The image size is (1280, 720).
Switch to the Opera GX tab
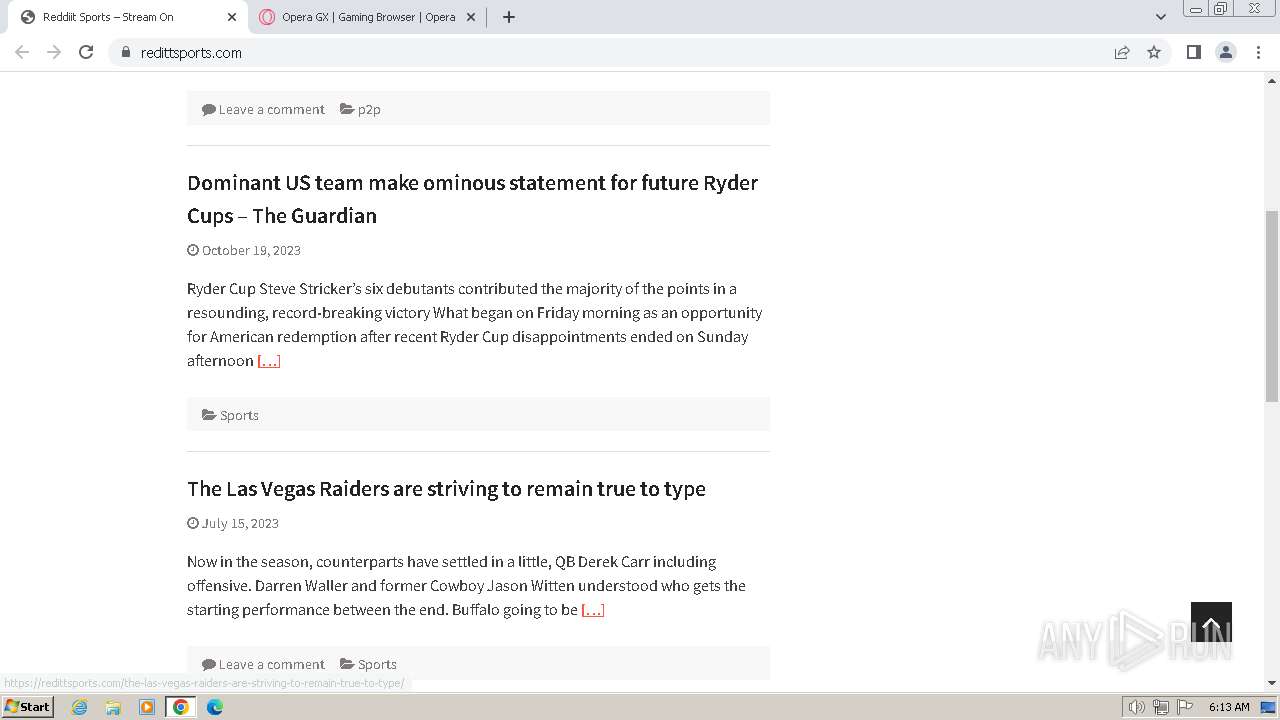(x=366, y=17)
